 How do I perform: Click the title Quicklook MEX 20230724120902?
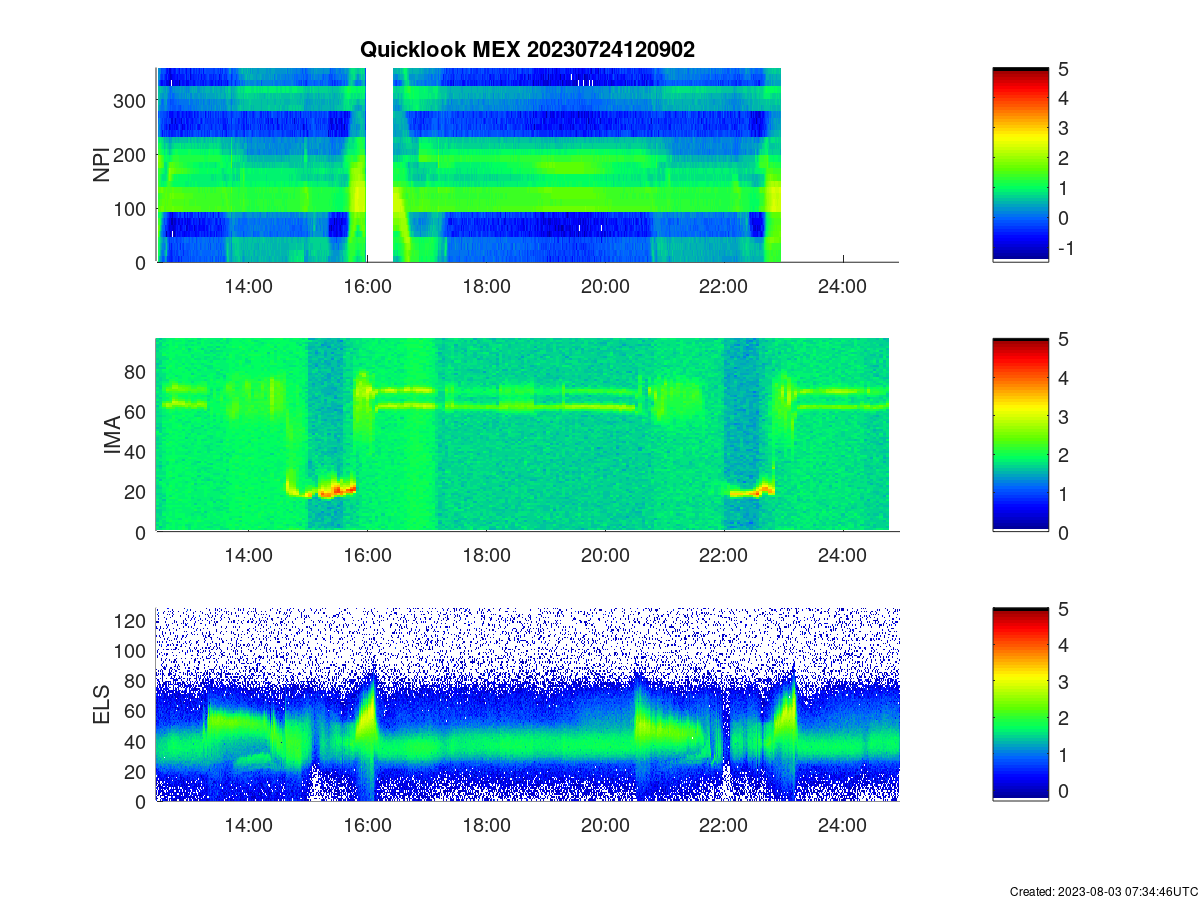529,49
